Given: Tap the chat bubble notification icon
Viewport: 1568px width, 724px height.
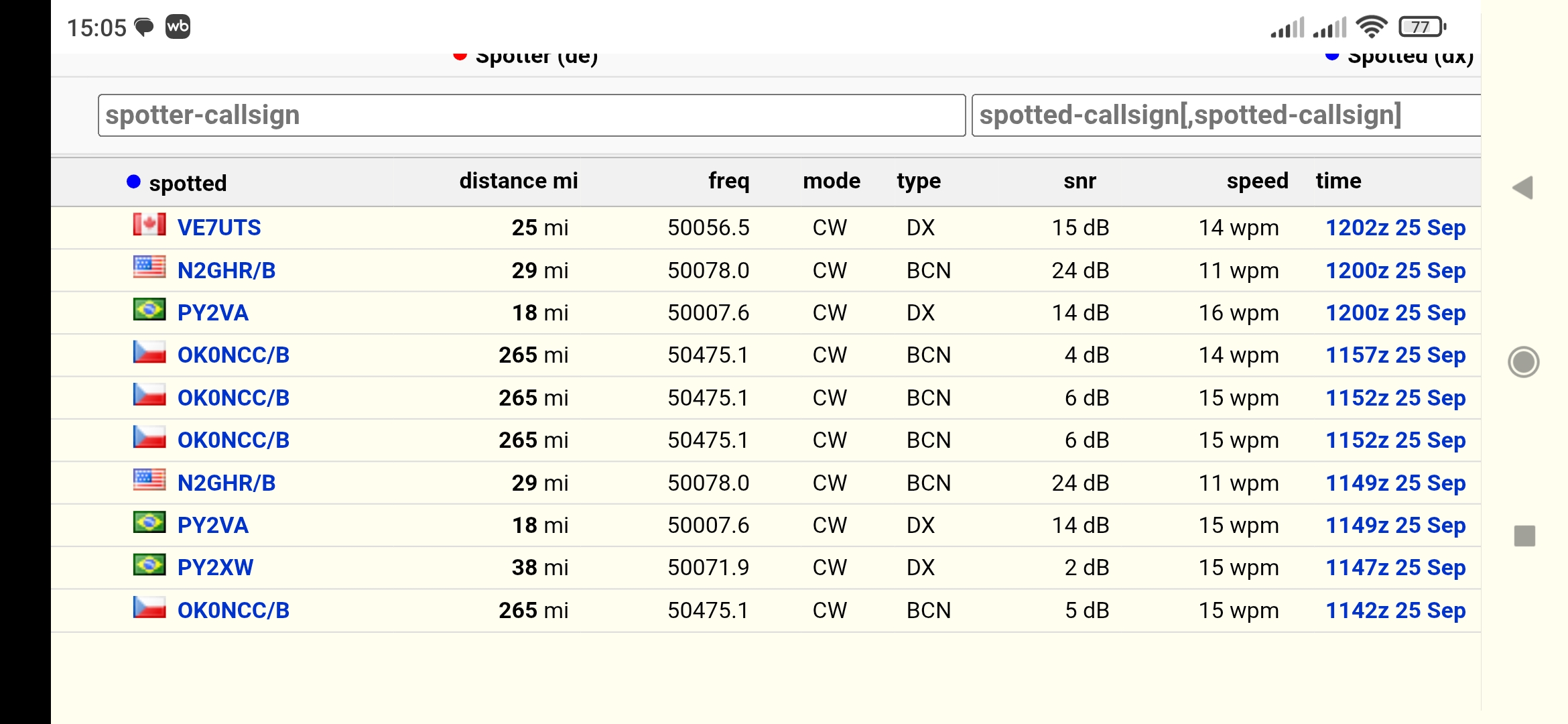Looking at the screenshot, I should click(144, 27).
